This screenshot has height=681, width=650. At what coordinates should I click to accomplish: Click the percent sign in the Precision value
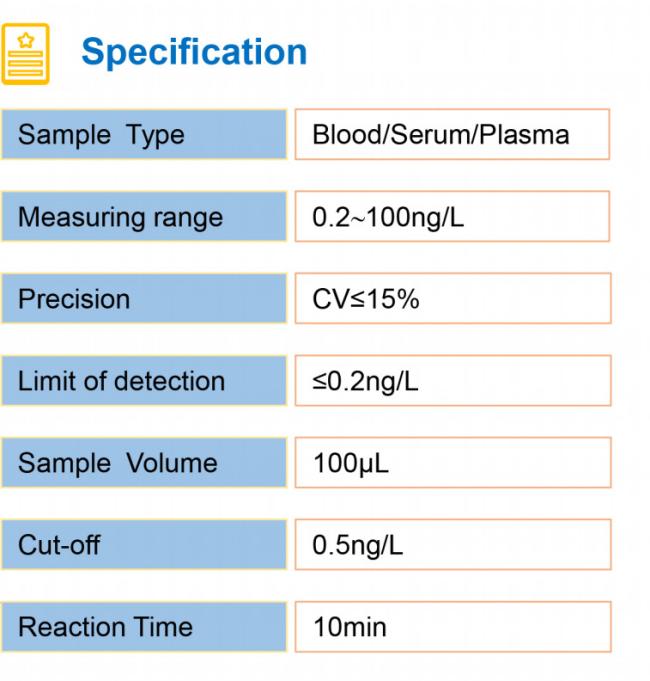(409, 299)
